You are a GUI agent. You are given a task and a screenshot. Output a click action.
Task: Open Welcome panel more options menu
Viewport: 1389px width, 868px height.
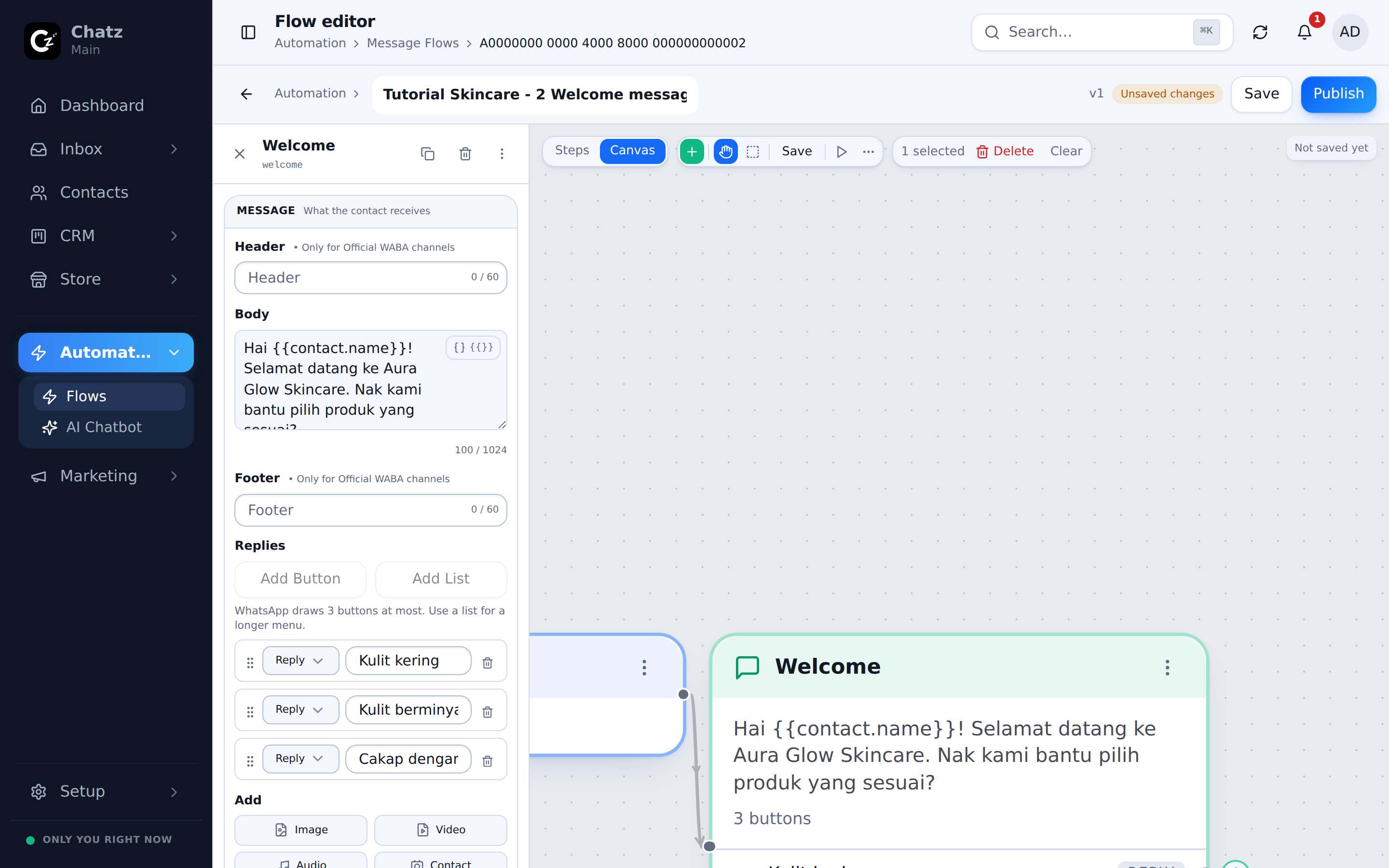pos(502,153)
